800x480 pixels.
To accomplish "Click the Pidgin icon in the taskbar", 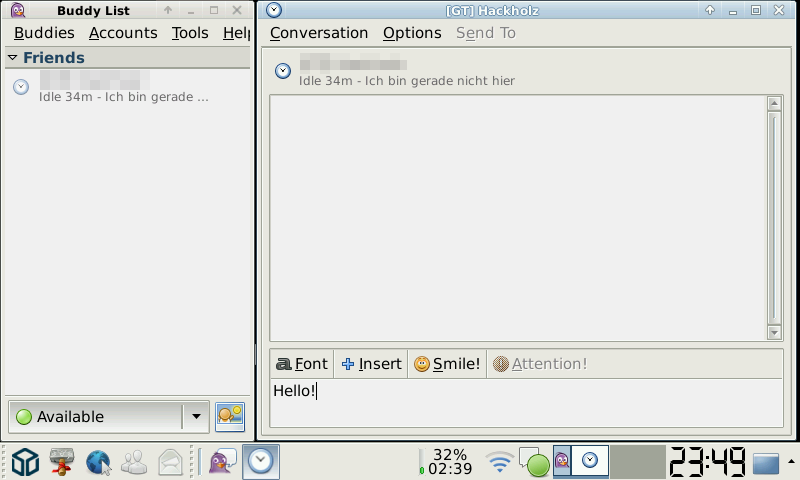I will click(x=222, y=462).
